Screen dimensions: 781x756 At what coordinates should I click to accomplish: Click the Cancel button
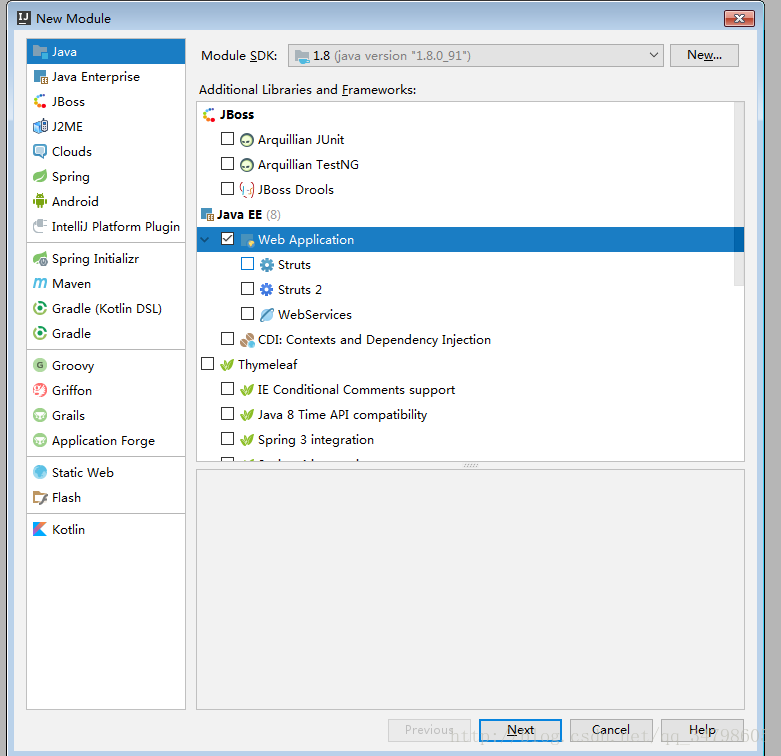coord(611,730)
